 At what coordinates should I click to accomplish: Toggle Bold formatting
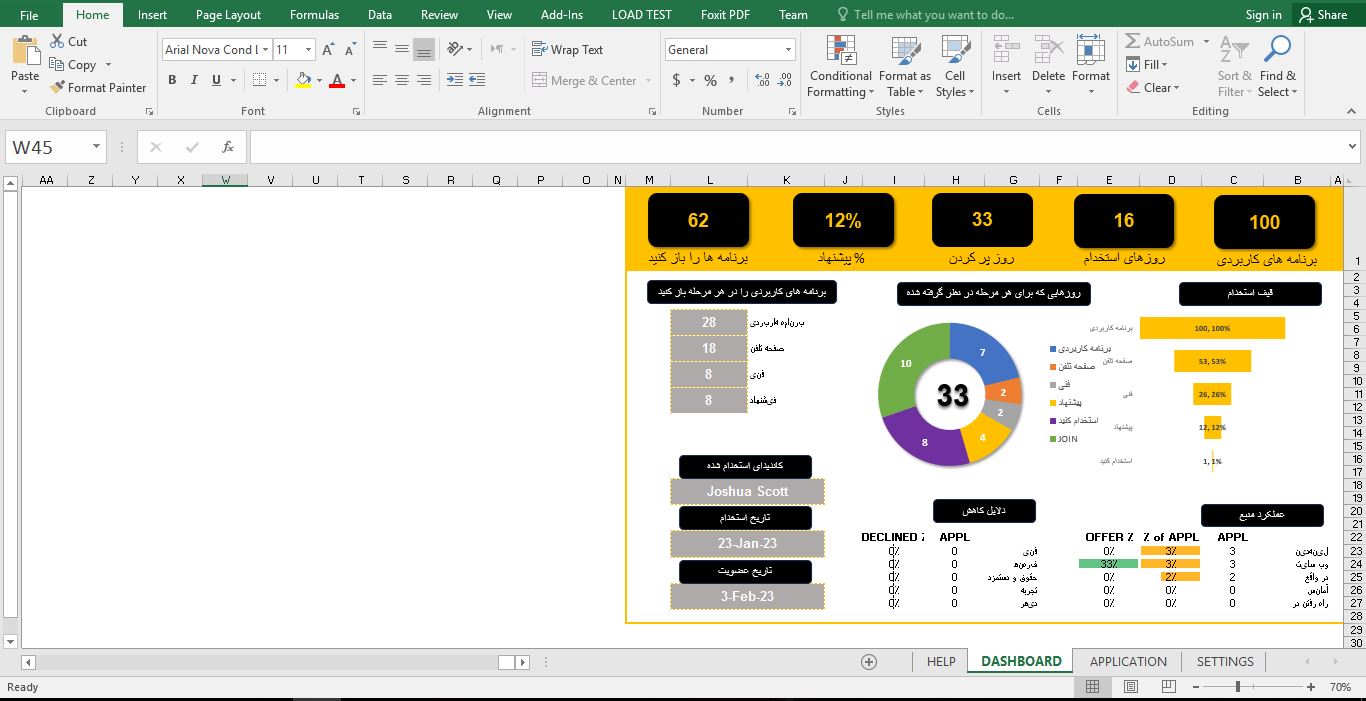(x=172, y=80)
